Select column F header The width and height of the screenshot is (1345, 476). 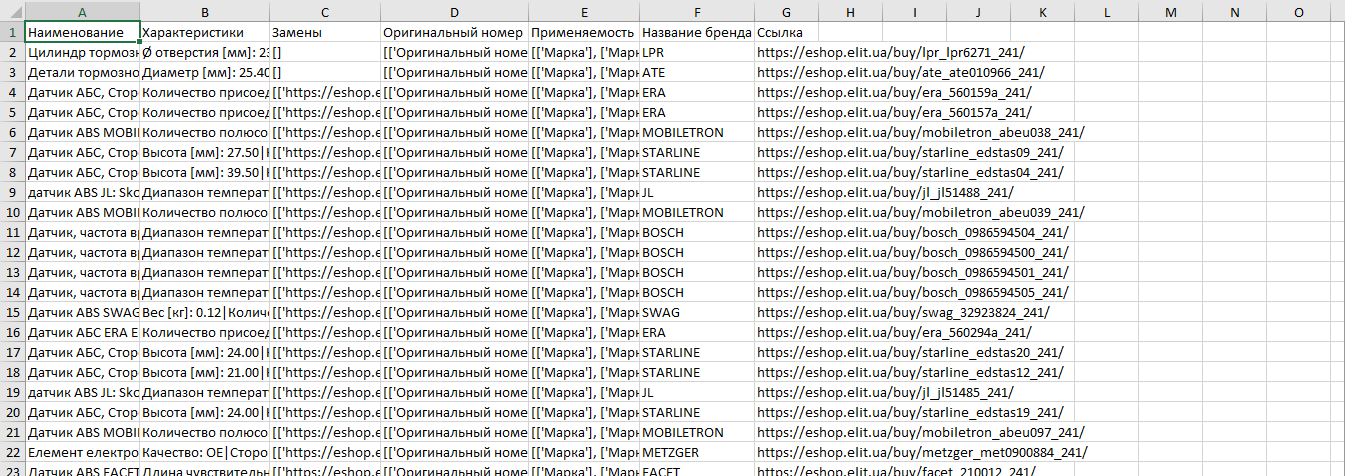696,11
